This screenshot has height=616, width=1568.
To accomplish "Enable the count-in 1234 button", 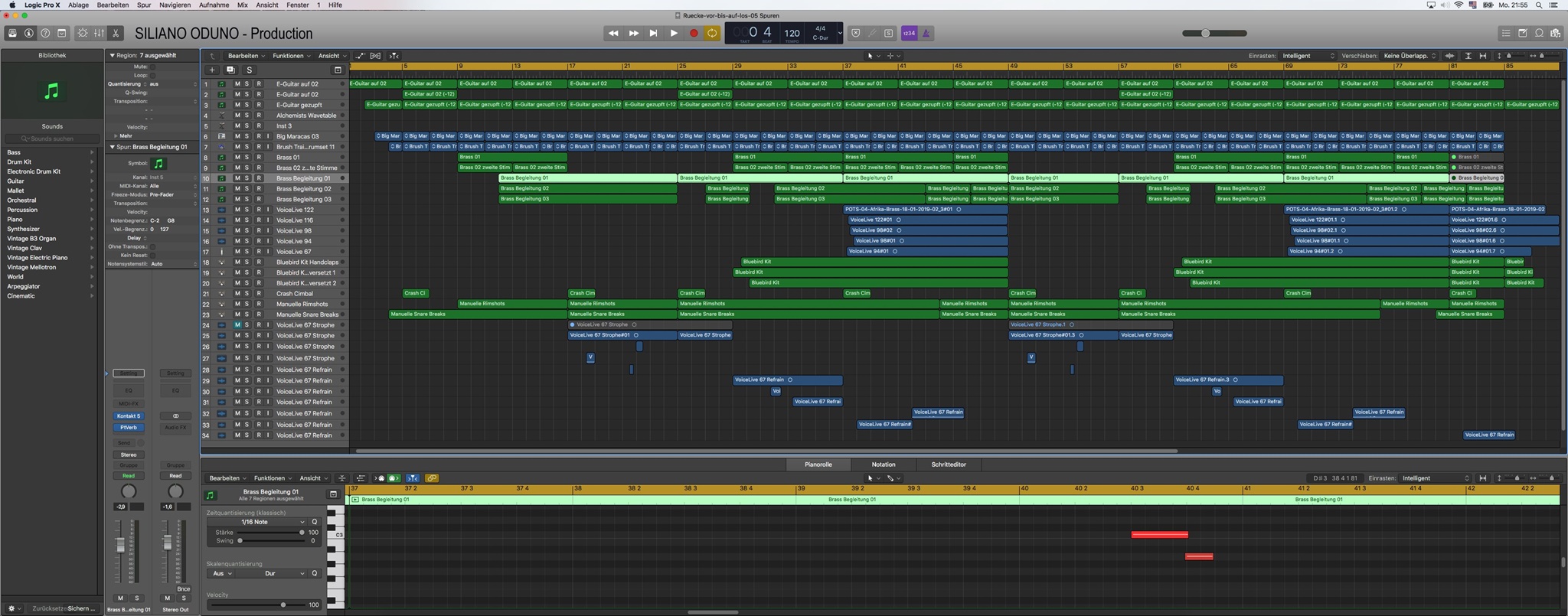I will coord(909,33).
